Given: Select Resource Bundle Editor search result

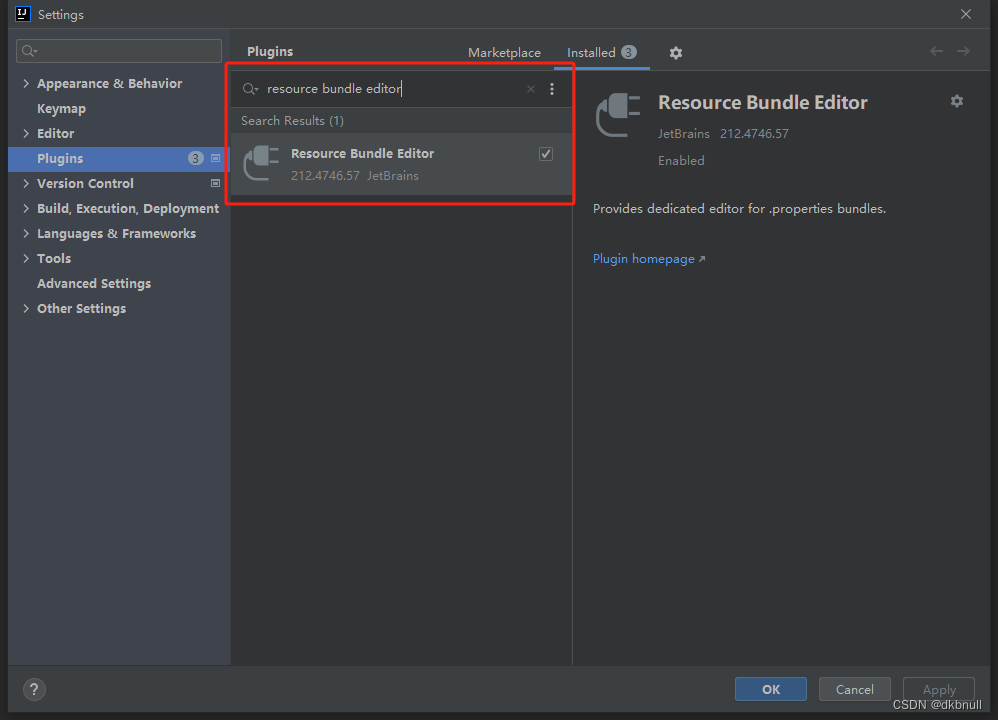Looking at the screenshot, I should point(401,164).
